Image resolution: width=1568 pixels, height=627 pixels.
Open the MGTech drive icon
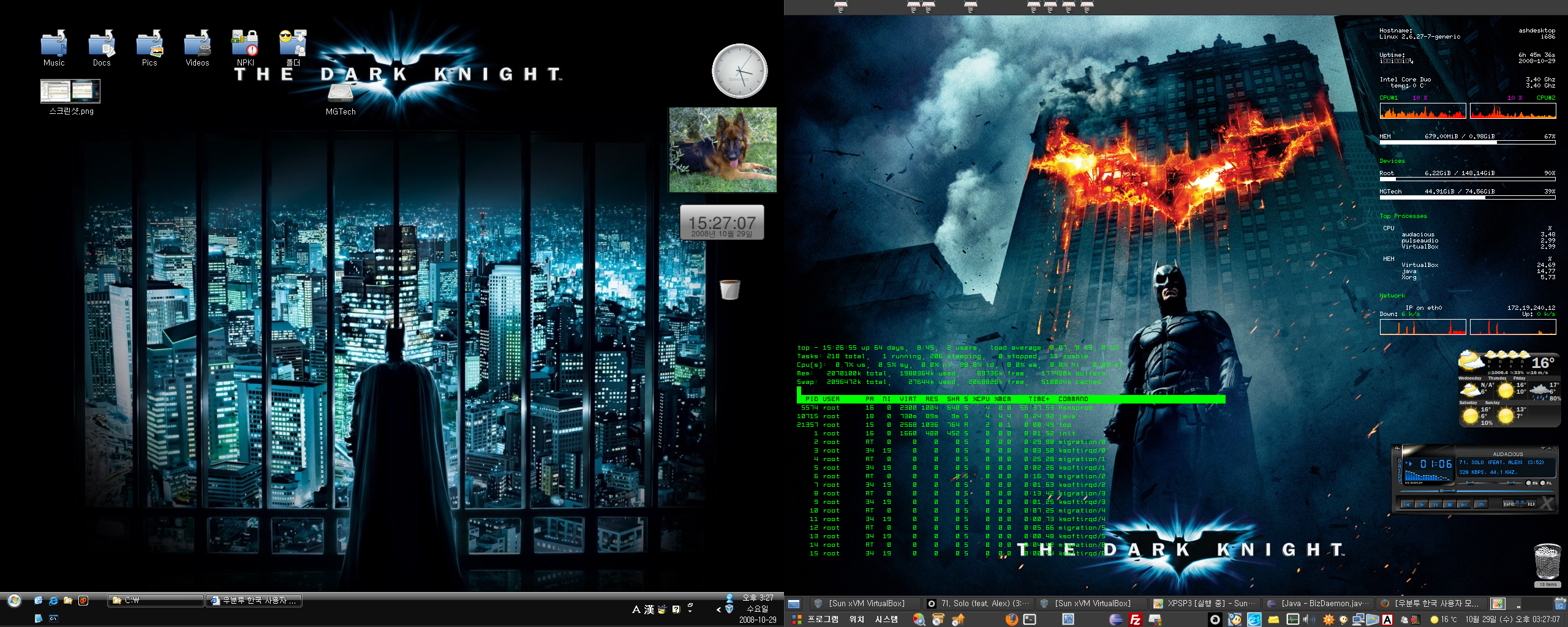coord(341,99)
